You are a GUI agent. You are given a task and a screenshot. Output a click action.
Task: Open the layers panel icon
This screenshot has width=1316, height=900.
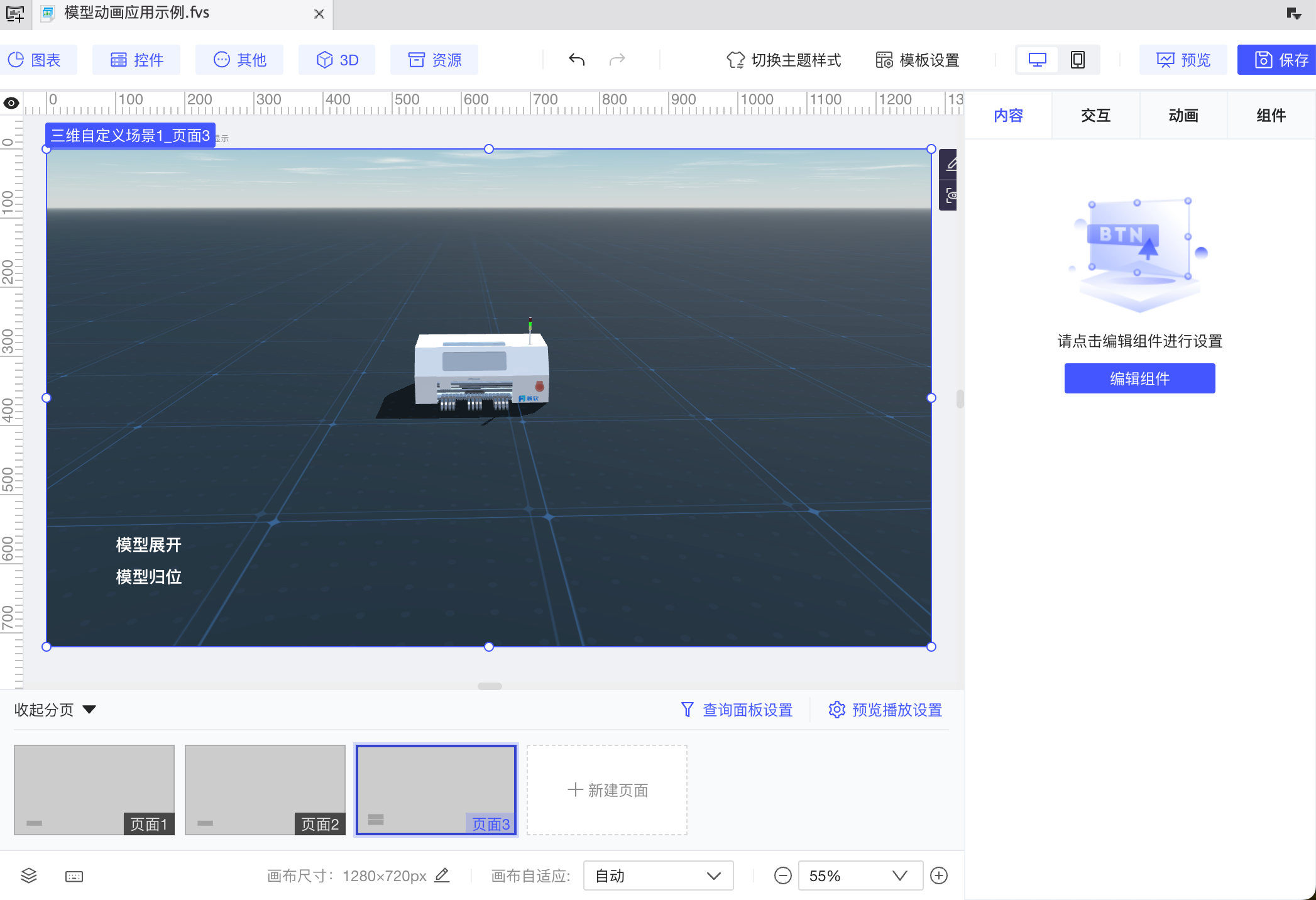(29, 875)
